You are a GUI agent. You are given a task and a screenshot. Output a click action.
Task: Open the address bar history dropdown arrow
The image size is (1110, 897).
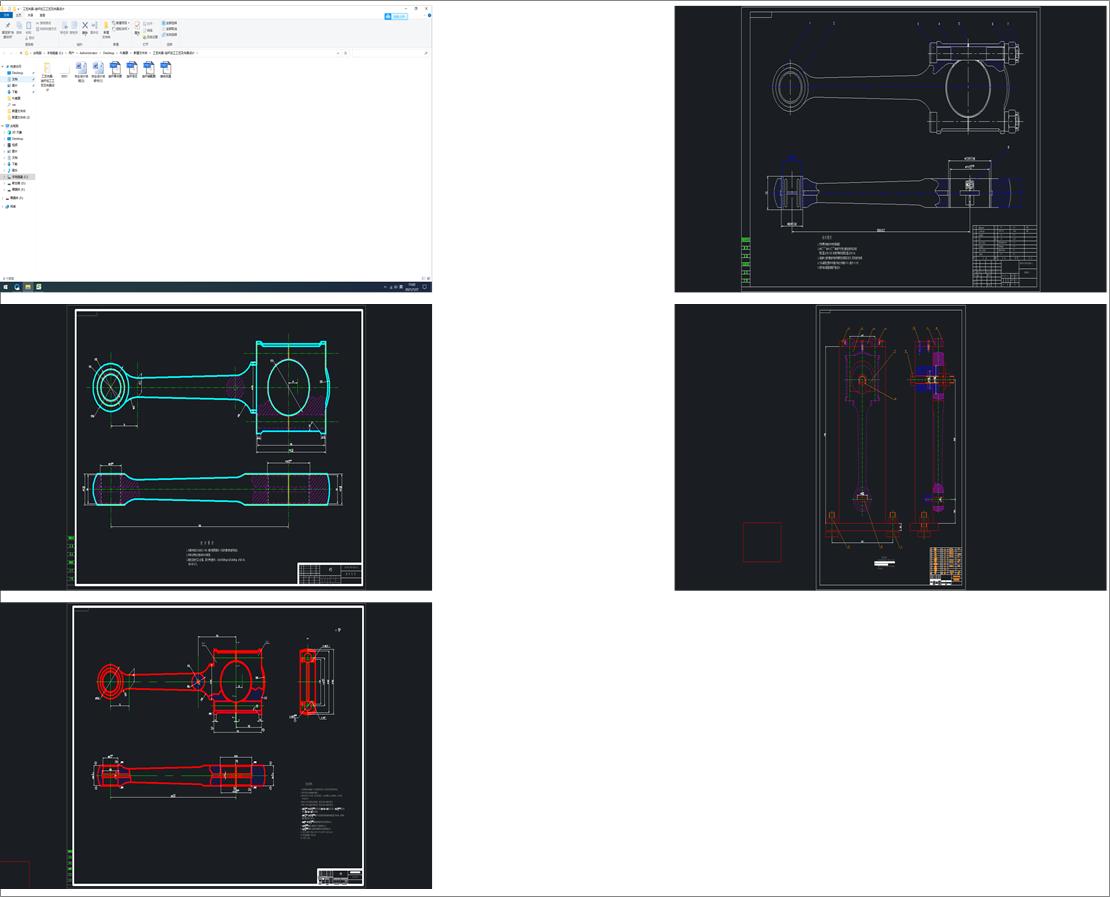point(338,53)
